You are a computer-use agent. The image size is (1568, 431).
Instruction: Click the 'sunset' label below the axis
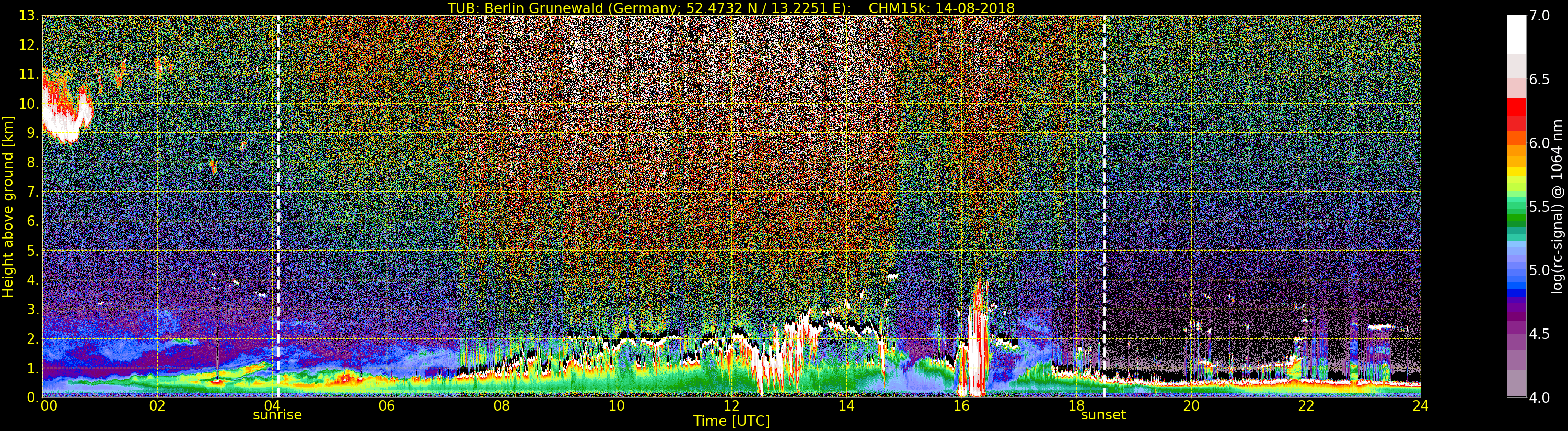click(x=1103, y=415)
